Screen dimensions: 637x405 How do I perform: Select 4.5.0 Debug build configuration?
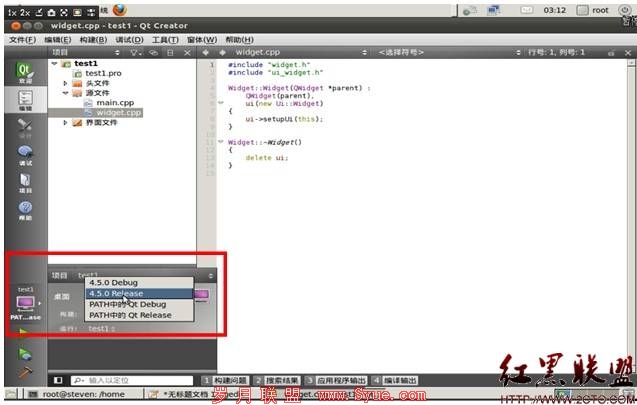[139, 282]
